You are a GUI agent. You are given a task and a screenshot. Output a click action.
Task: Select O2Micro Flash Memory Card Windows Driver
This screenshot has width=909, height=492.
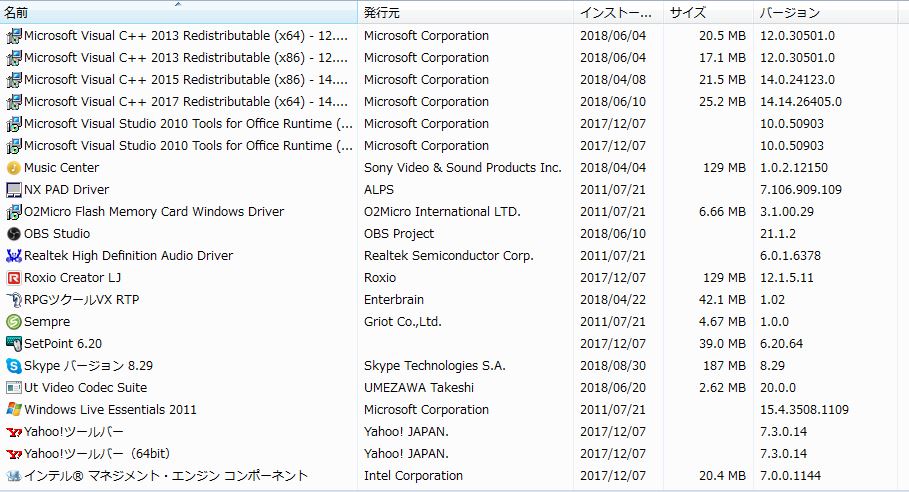coord(153,212)
